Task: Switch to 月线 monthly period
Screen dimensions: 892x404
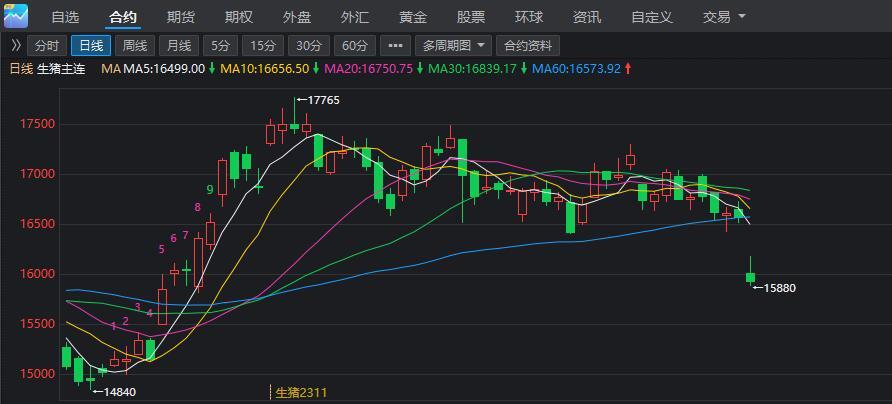Action: point(179,46)
